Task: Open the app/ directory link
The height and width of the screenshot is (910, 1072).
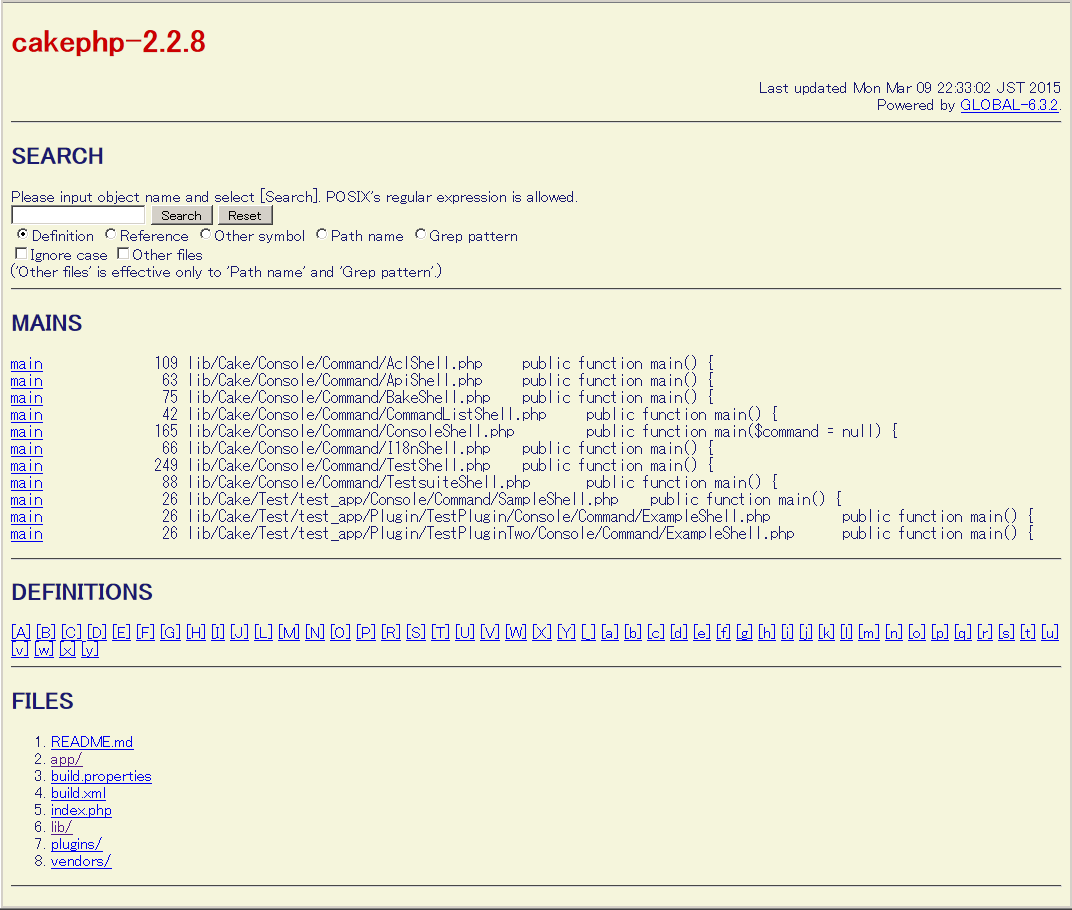Action: 66,760
